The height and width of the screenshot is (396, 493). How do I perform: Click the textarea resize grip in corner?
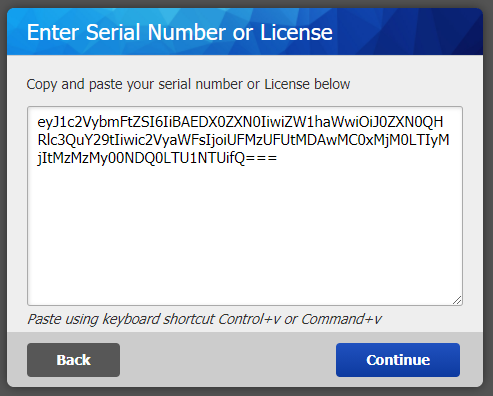click(457, 300)
